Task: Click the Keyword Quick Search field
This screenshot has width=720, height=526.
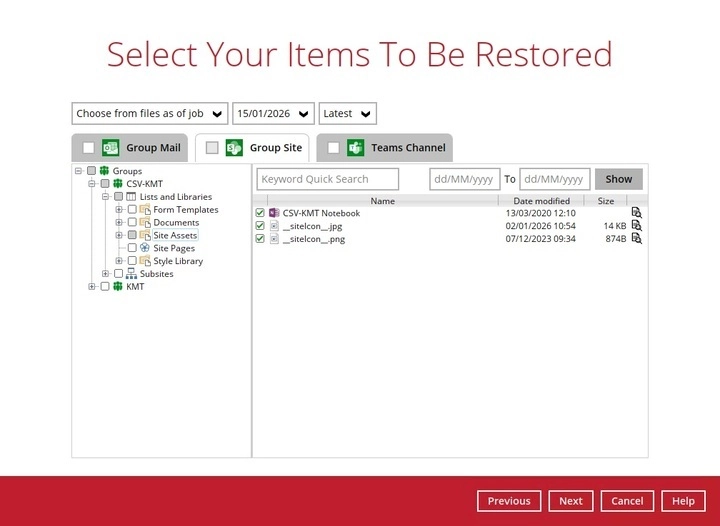Action: (328, 179)
